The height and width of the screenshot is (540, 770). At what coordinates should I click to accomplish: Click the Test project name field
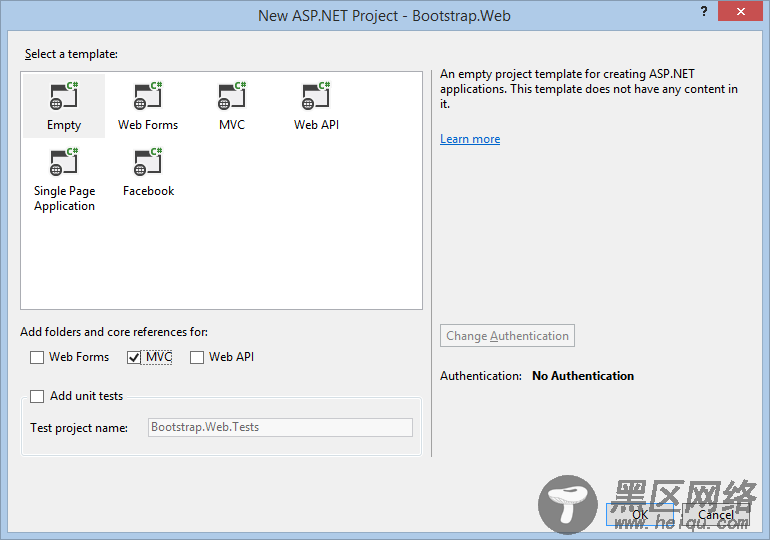280,427
